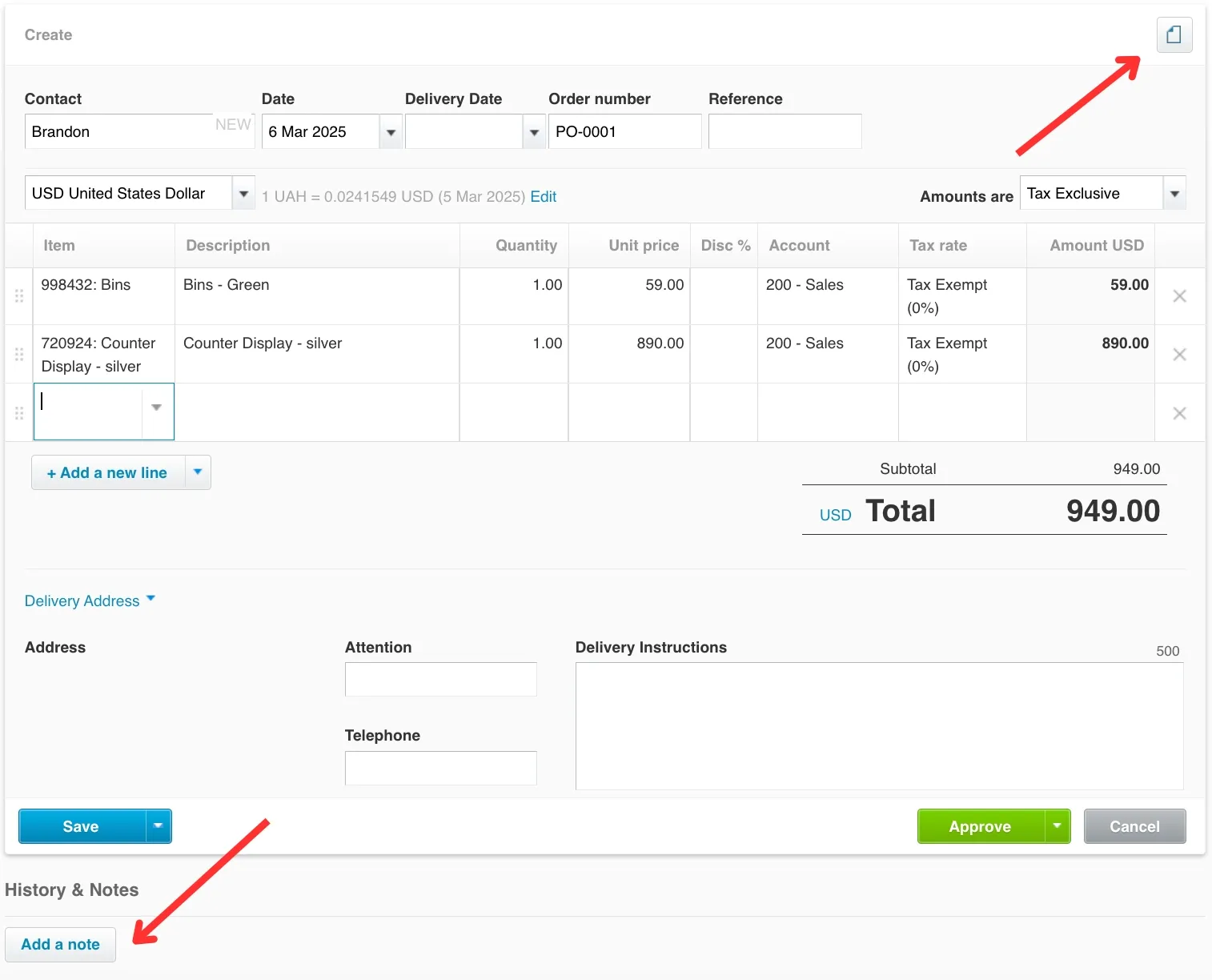Open the Tax Exclusive amounts dropdown

click(x=1174, y=193)
